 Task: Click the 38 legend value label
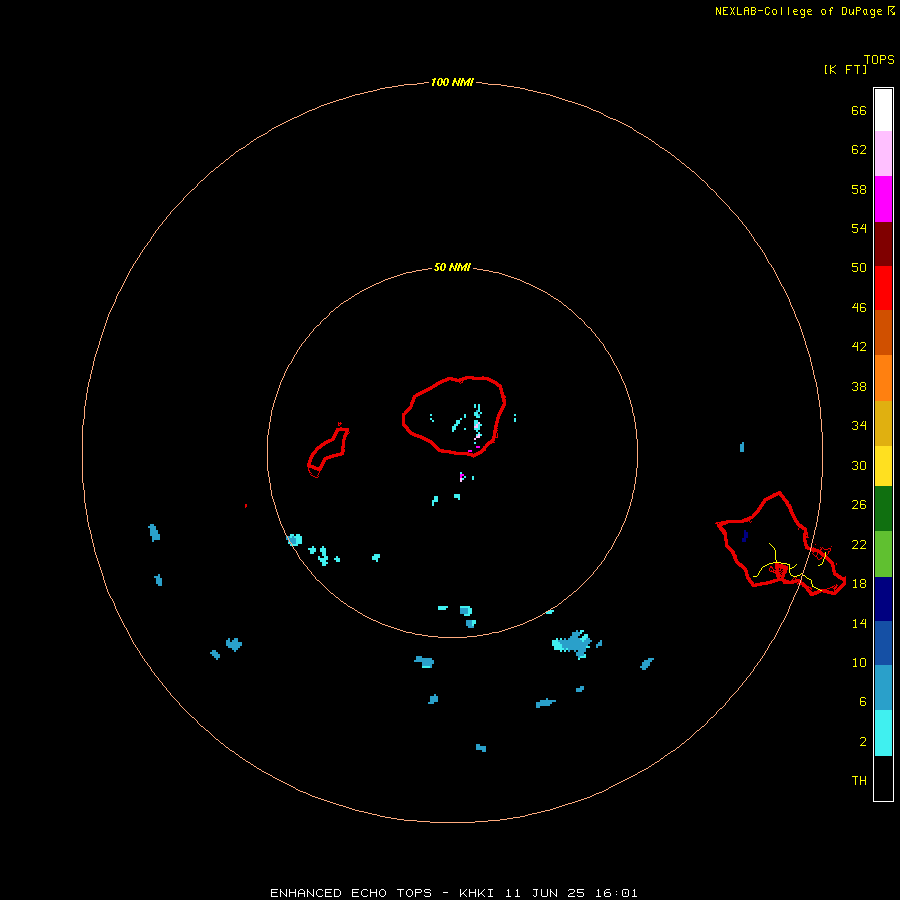pos(859,386)
